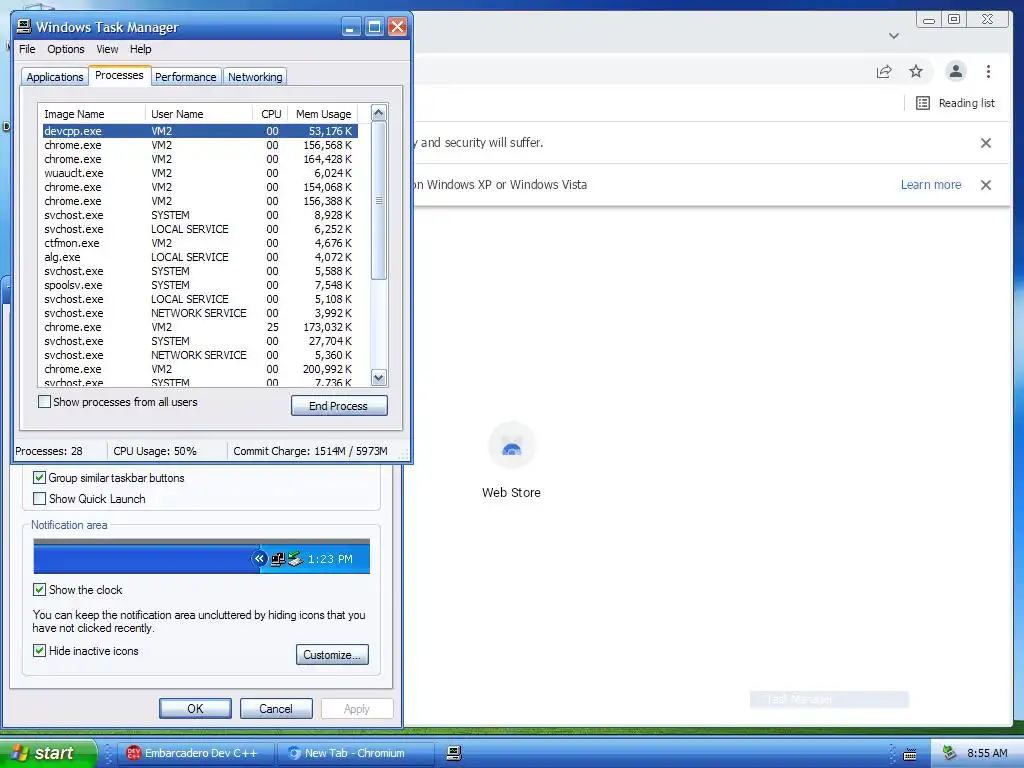This screenshot has width=1024, height=768.
Task: Open the Task Manager Options menu
Action: 66,49
